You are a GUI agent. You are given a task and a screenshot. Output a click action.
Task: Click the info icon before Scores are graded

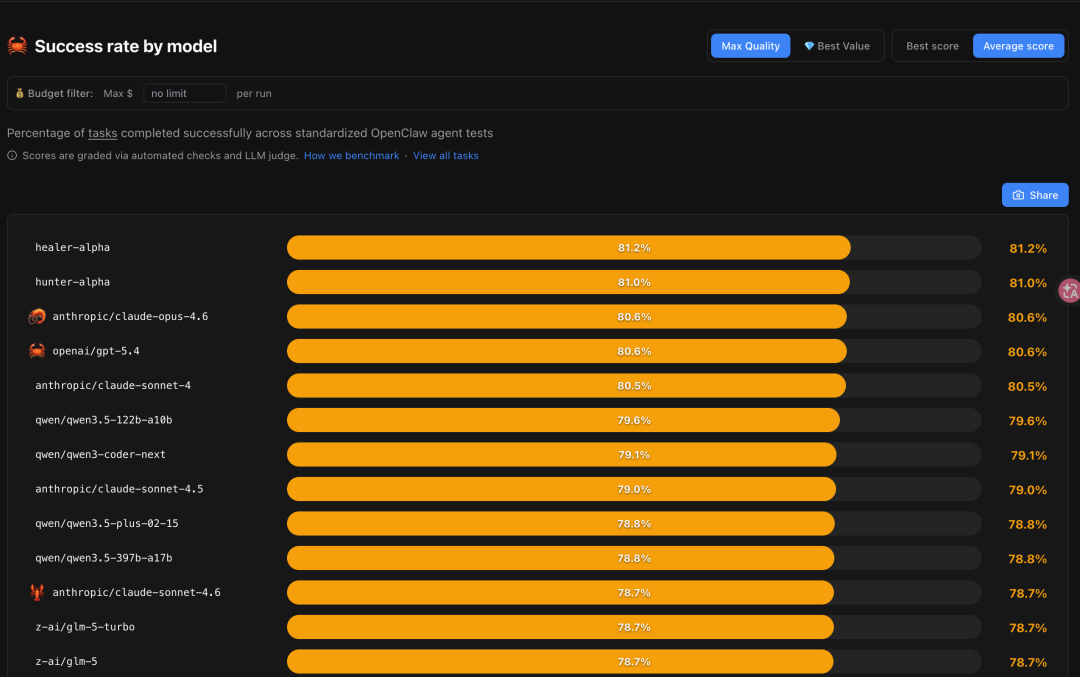point(12,156)
